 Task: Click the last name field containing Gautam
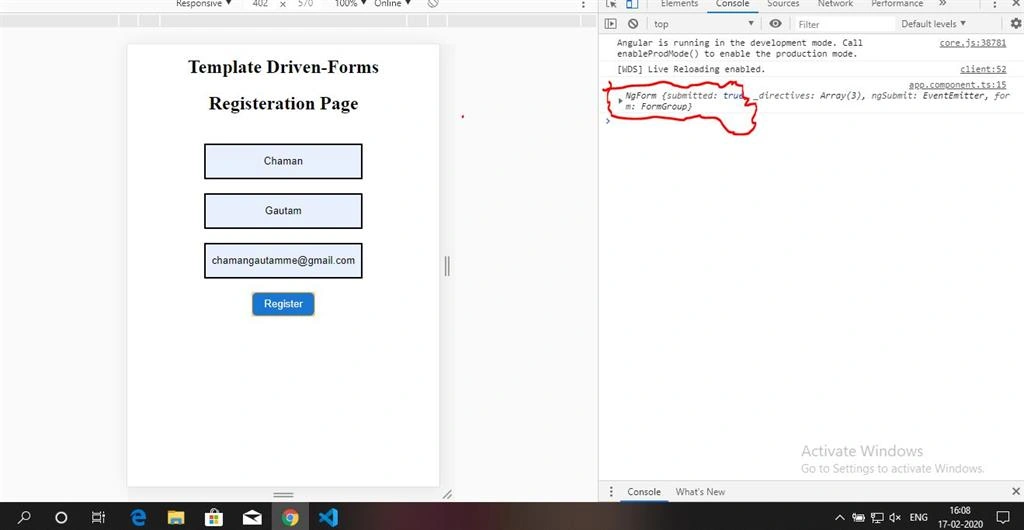click(283, 211)
